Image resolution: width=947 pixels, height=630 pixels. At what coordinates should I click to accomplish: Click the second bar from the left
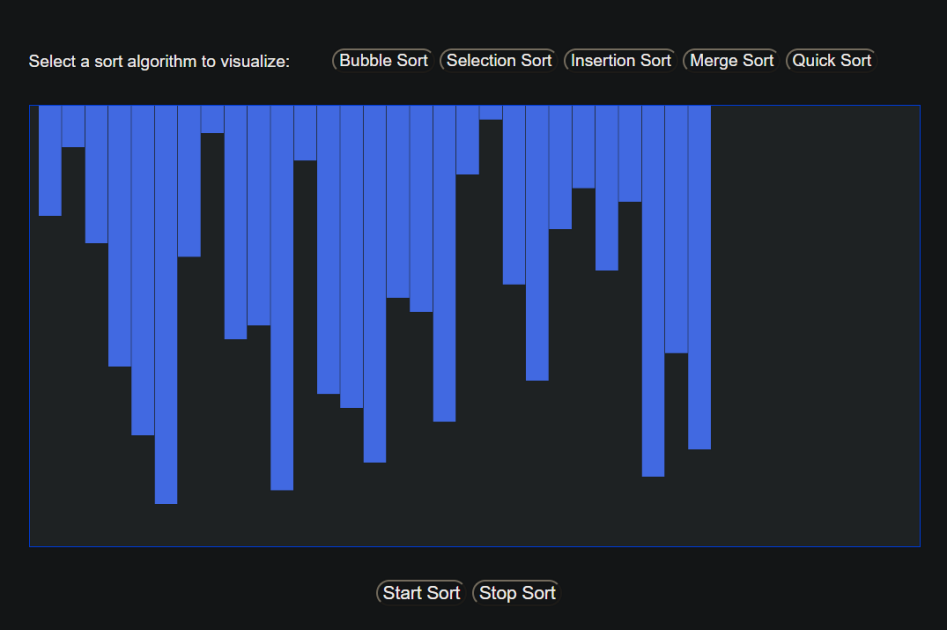tap(73, 126)
